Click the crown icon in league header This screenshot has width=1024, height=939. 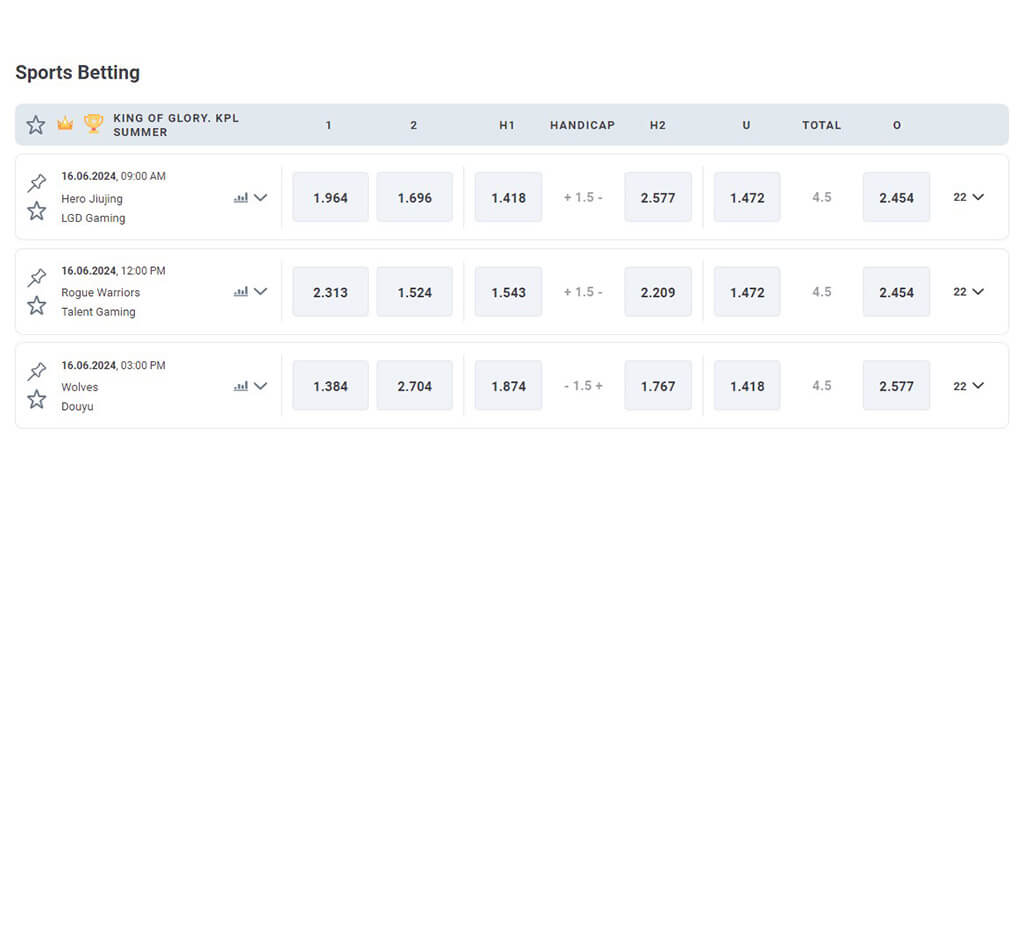(x=65, y=123)
